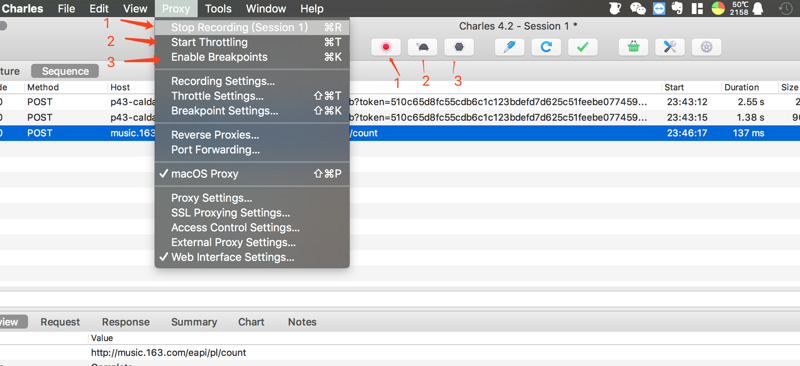Switch to the Response tab
This screenshot has width=800, height=366.
pyautogui.click(x=126, y=322)
